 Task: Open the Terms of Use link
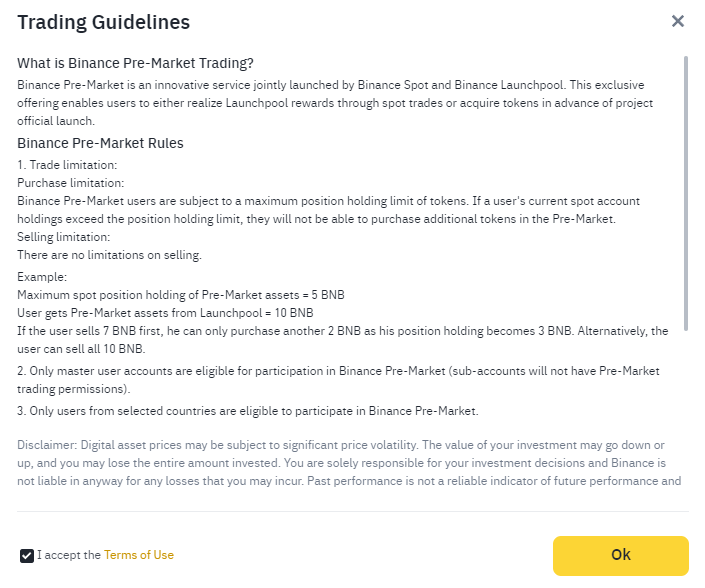pyautogui.click(x=138, y=555)
